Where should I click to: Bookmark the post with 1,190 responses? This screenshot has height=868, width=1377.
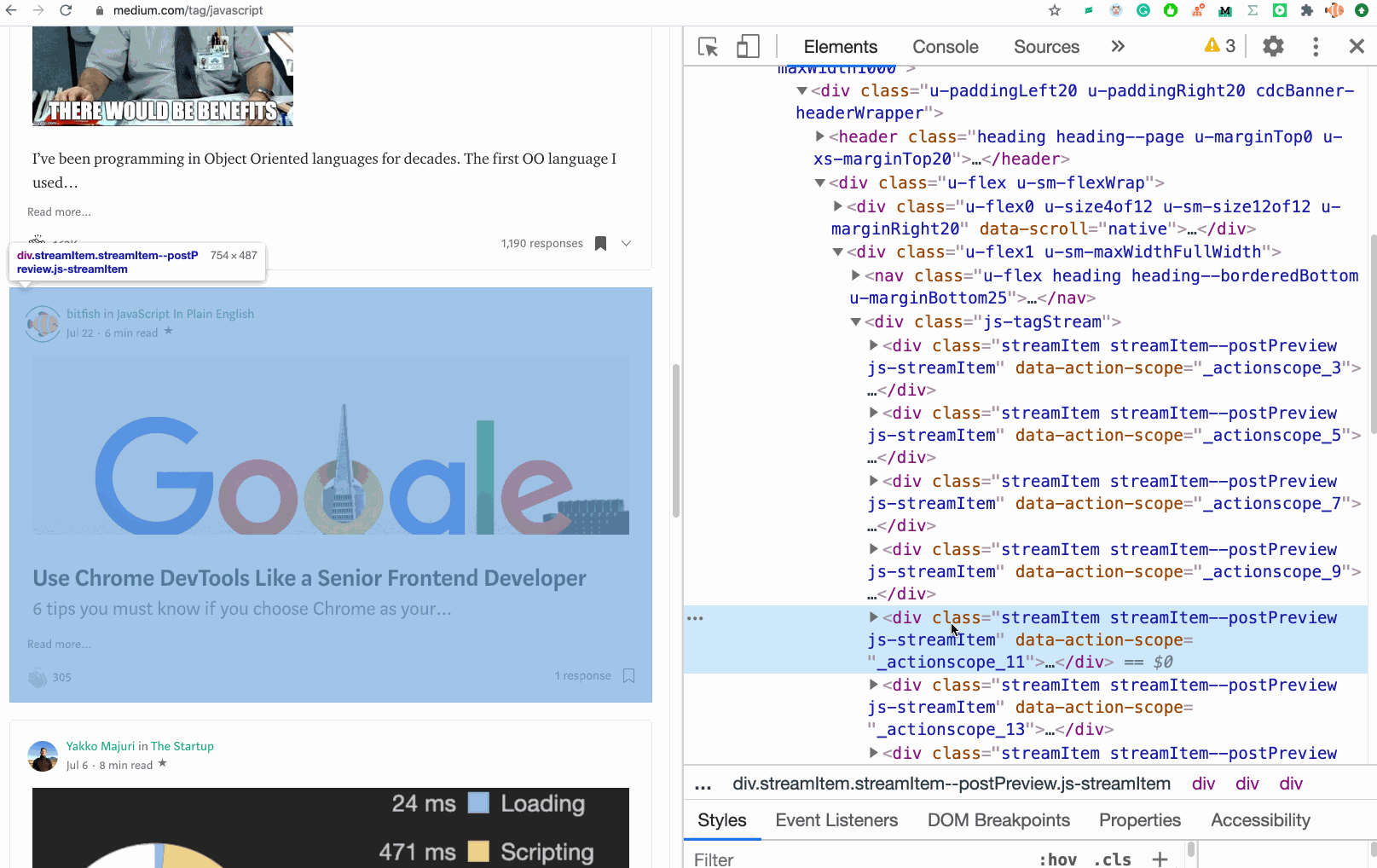[600, 244]
